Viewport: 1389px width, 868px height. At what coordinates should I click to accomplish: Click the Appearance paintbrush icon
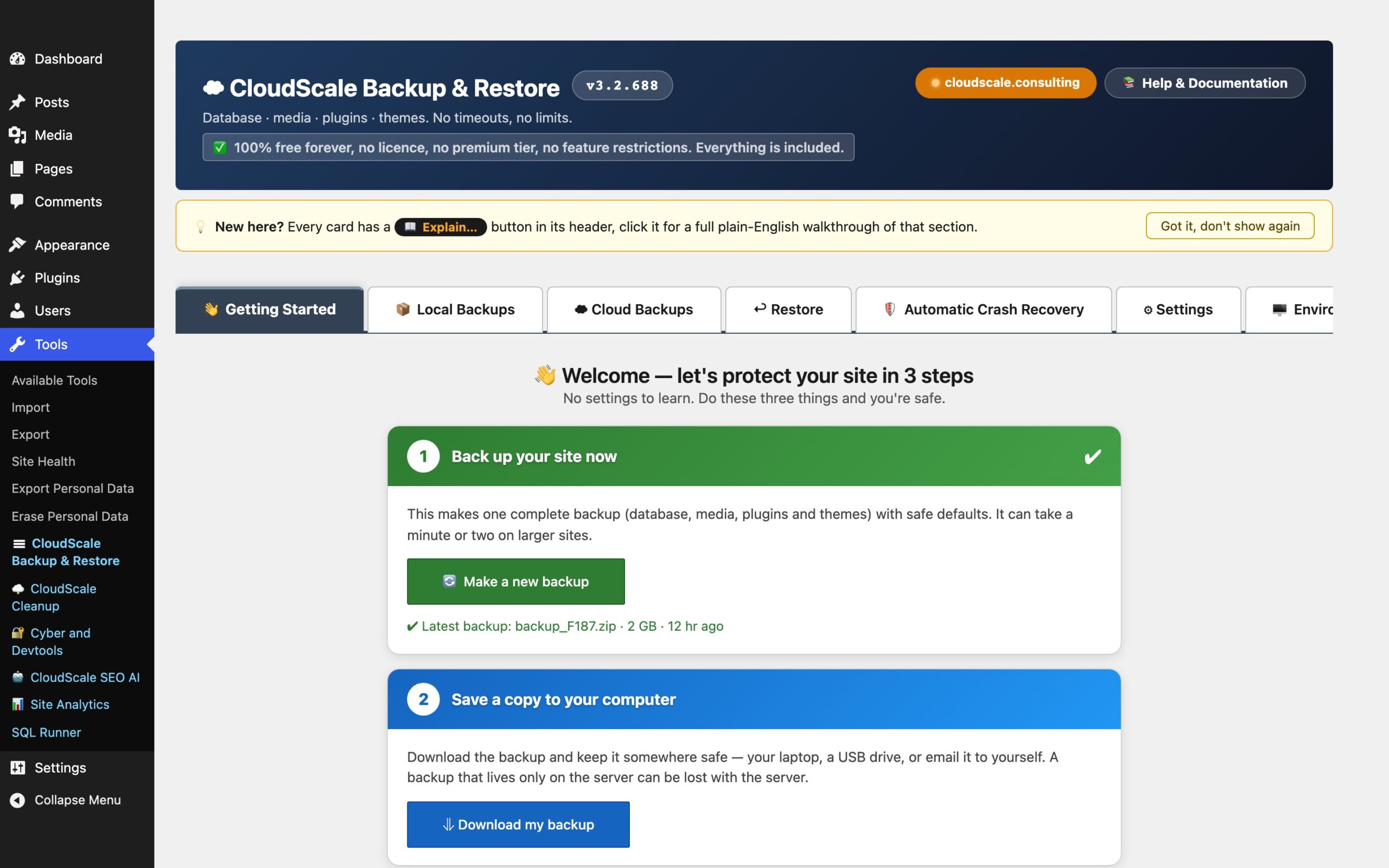17,245
